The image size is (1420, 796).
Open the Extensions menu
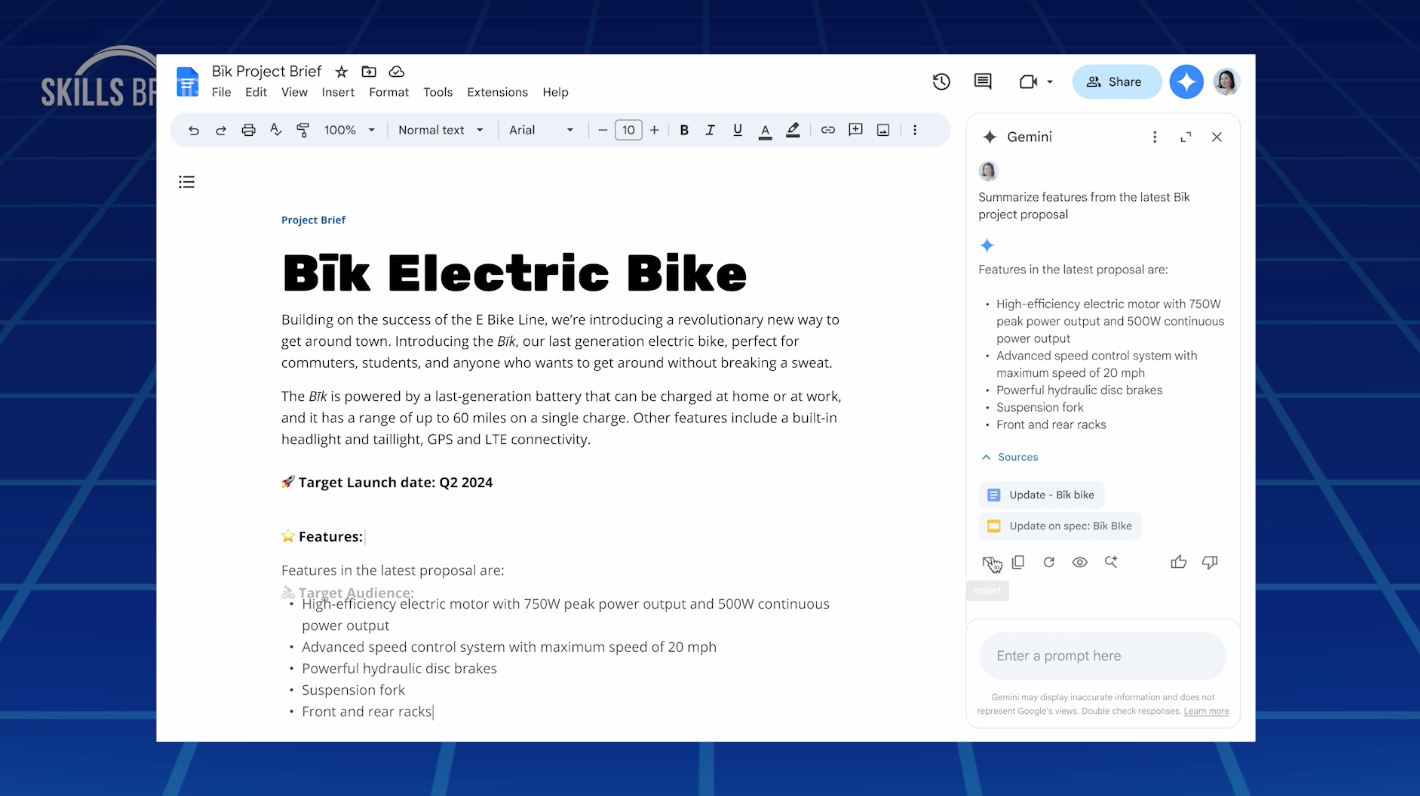pyautogui.click(x=497, y=92)
